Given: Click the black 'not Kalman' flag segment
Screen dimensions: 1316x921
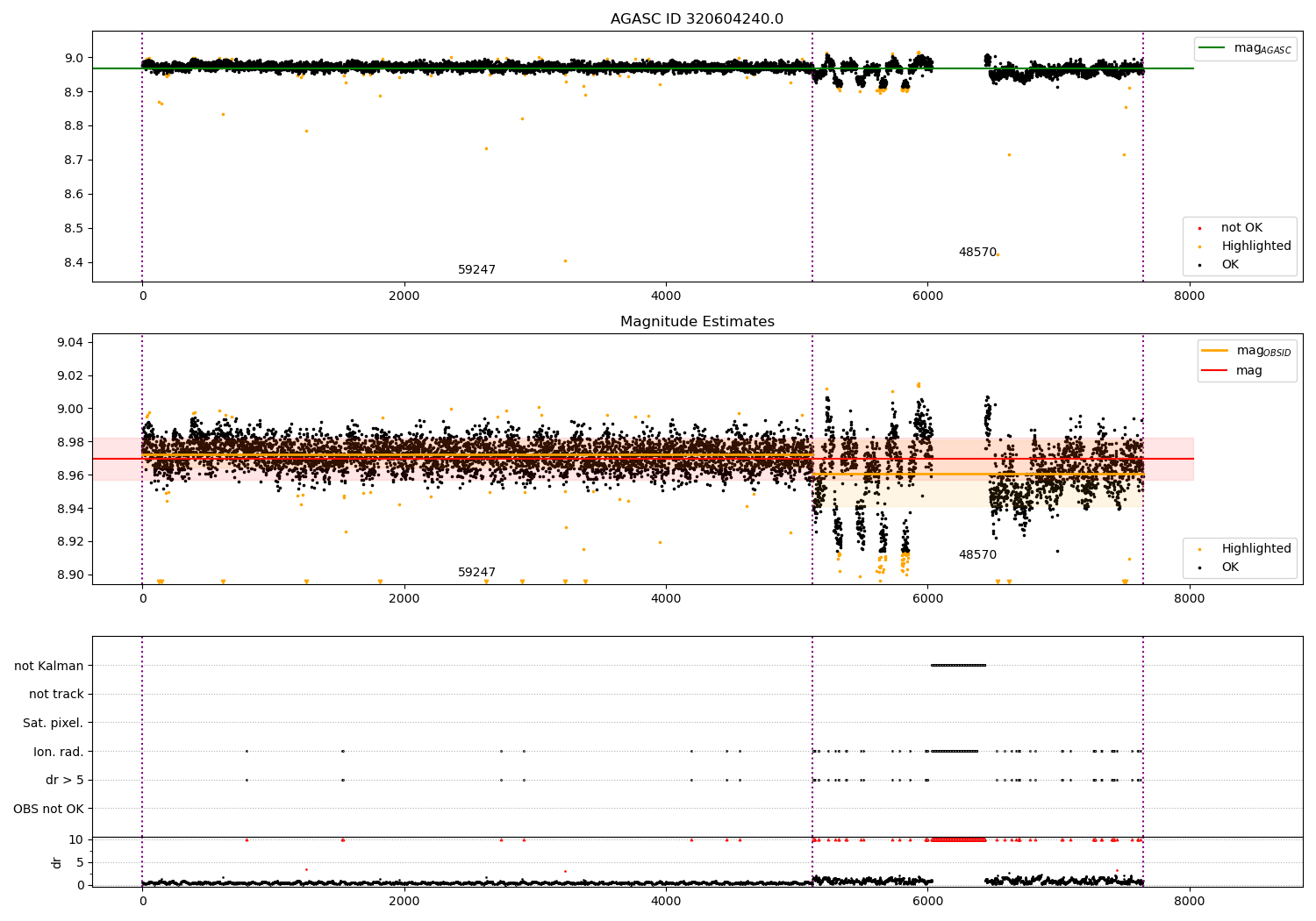Looking at the screenshot, I should click(958, 665).
